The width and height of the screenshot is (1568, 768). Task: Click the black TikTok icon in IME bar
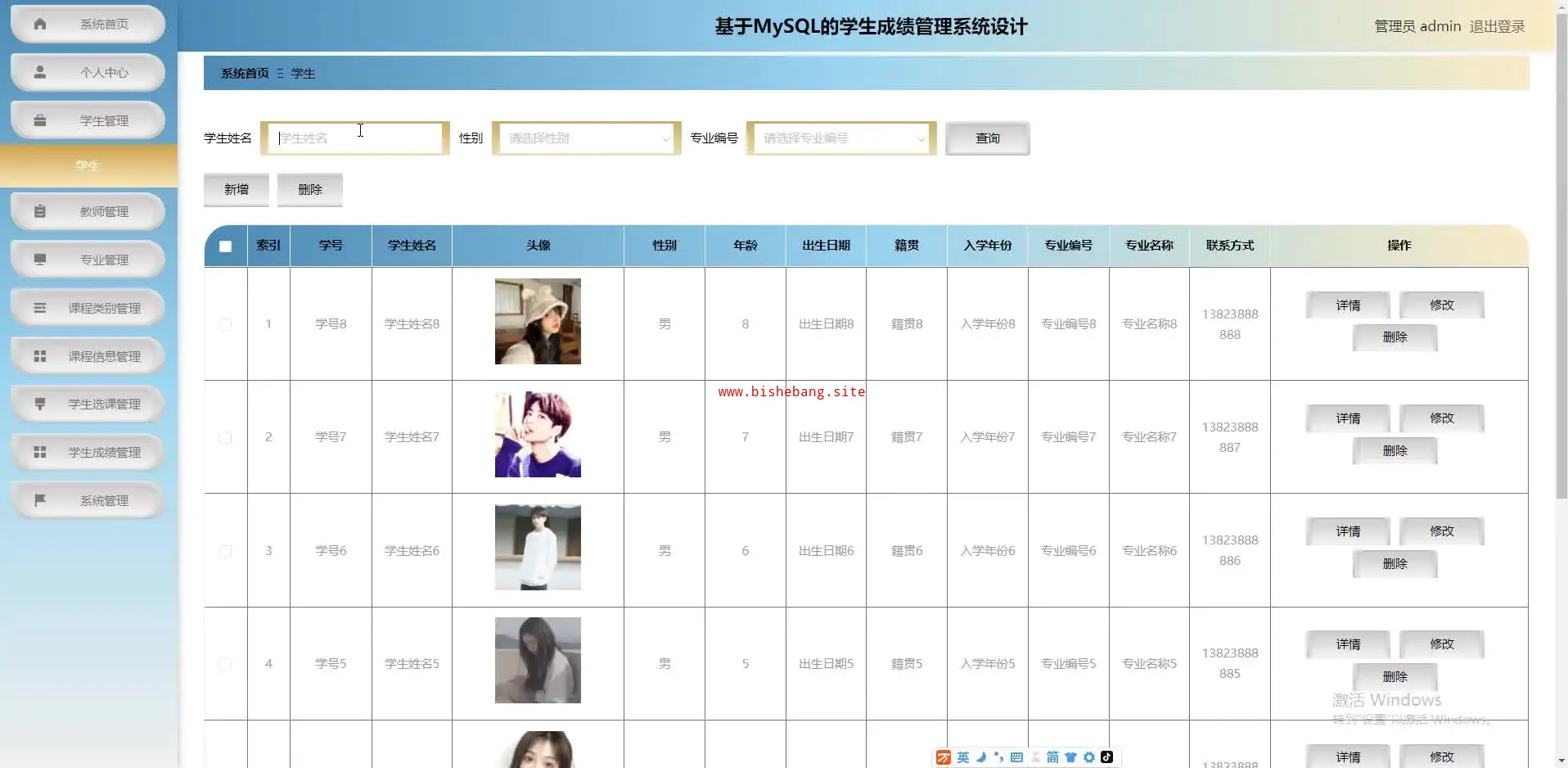click(x=1106, y=757)
